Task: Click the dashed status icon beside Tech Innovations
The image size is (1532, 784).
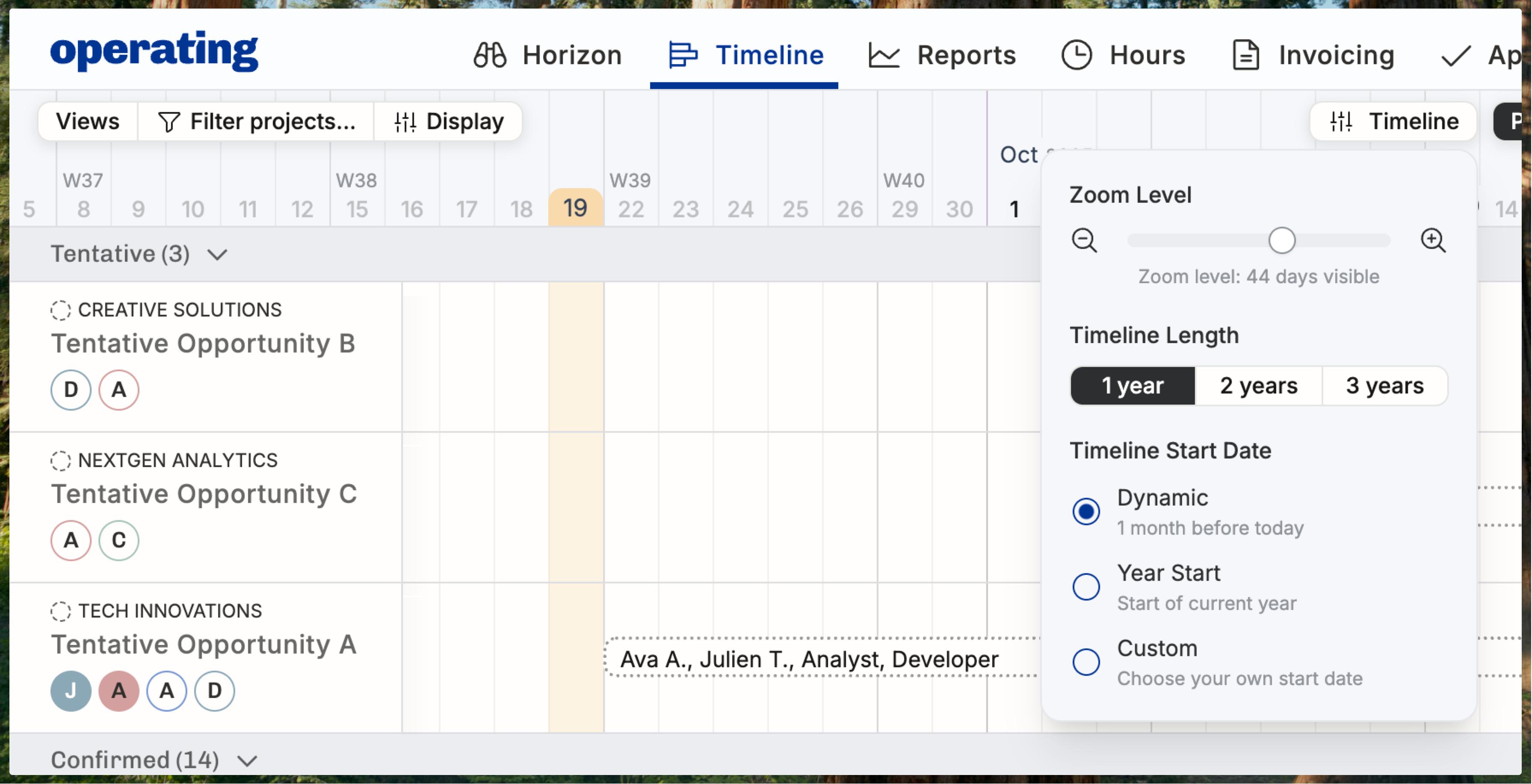Action: click(61, 611)
